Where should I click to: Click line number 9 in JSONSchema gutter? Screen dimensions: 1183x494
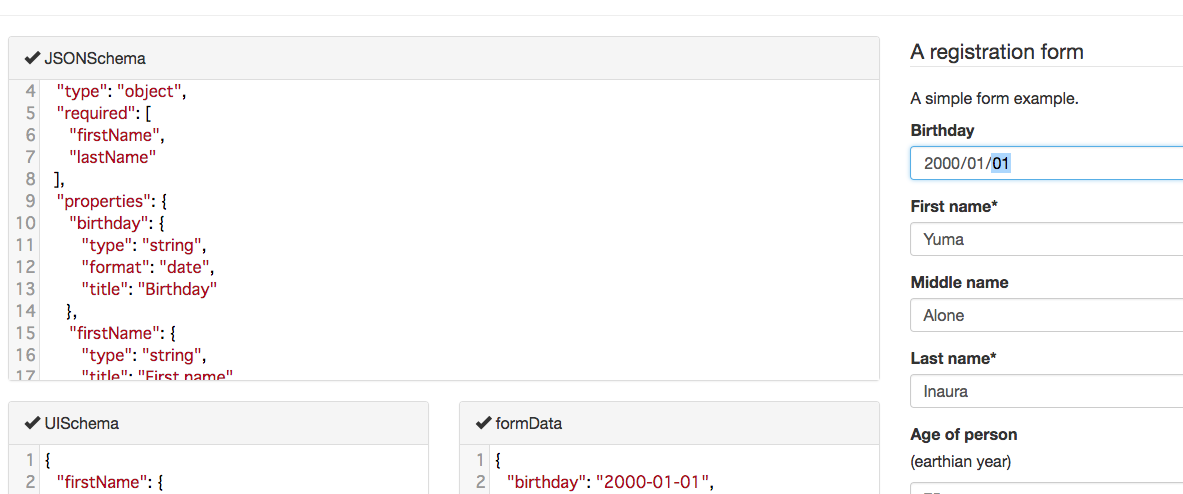pos(29,201)
